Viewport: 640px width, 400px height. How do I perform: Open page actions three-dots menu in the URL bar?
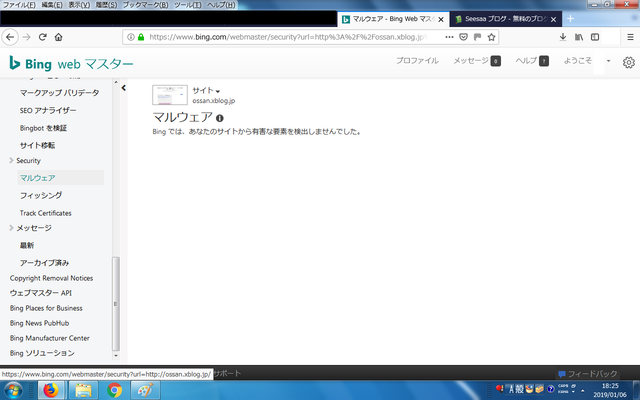pos(449,37)
